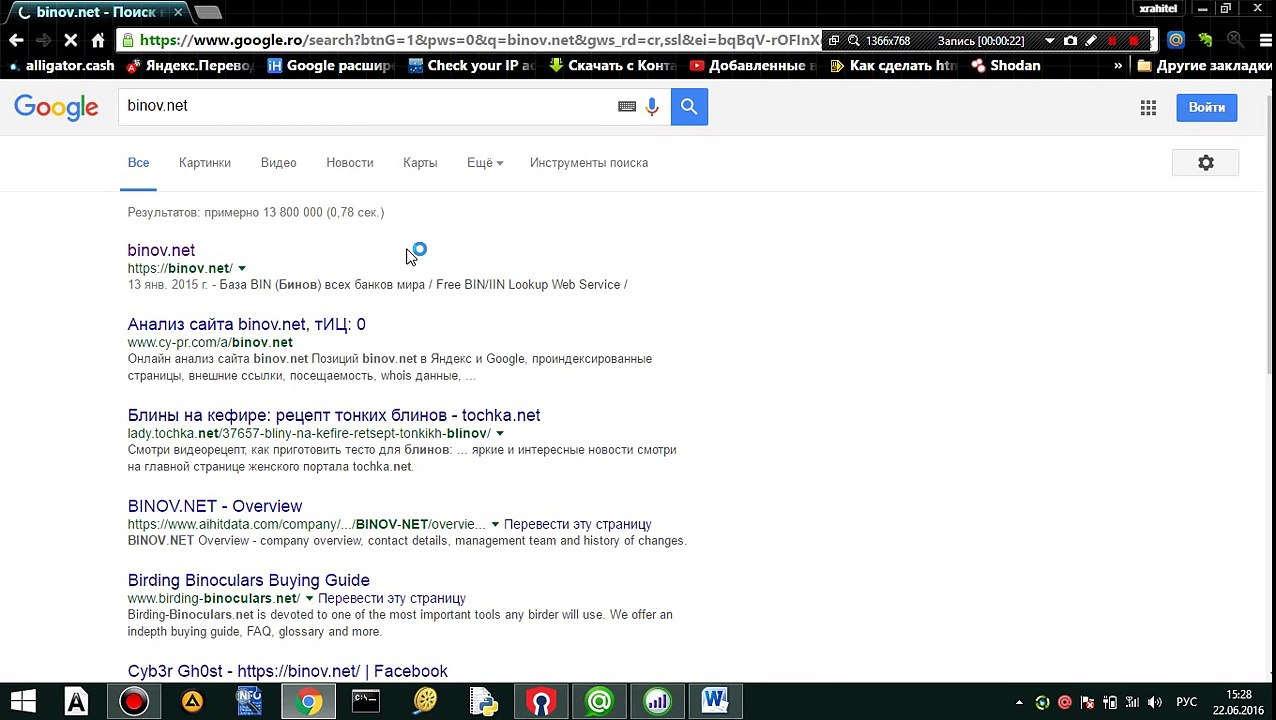Open the large letter A taskbar icon
The height and width of the screenshot is (720, 1276).
pyautogui.click(x=76, y=702)
